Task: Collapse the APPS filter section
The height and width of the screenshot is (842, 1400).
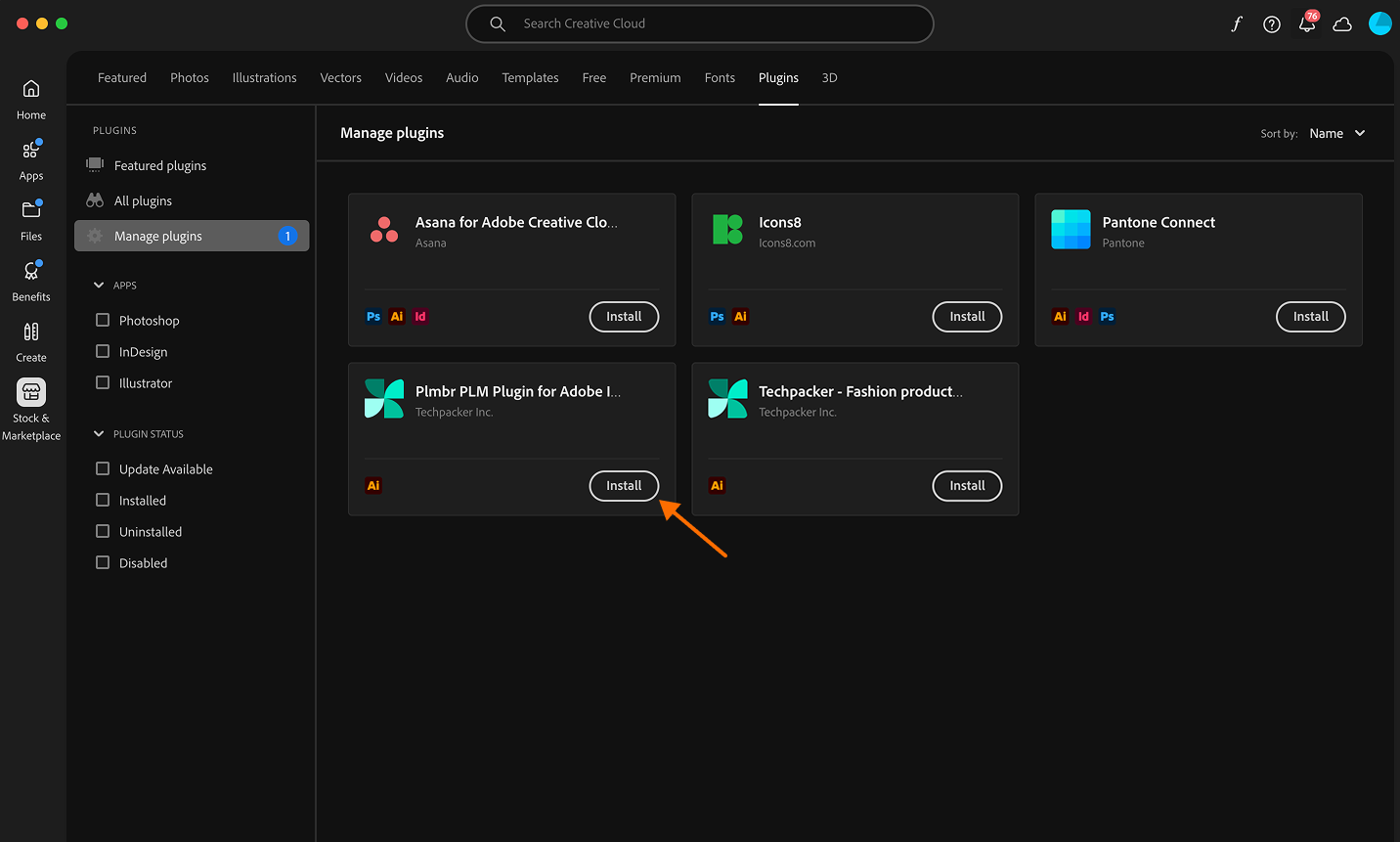Action: (98, 285)
